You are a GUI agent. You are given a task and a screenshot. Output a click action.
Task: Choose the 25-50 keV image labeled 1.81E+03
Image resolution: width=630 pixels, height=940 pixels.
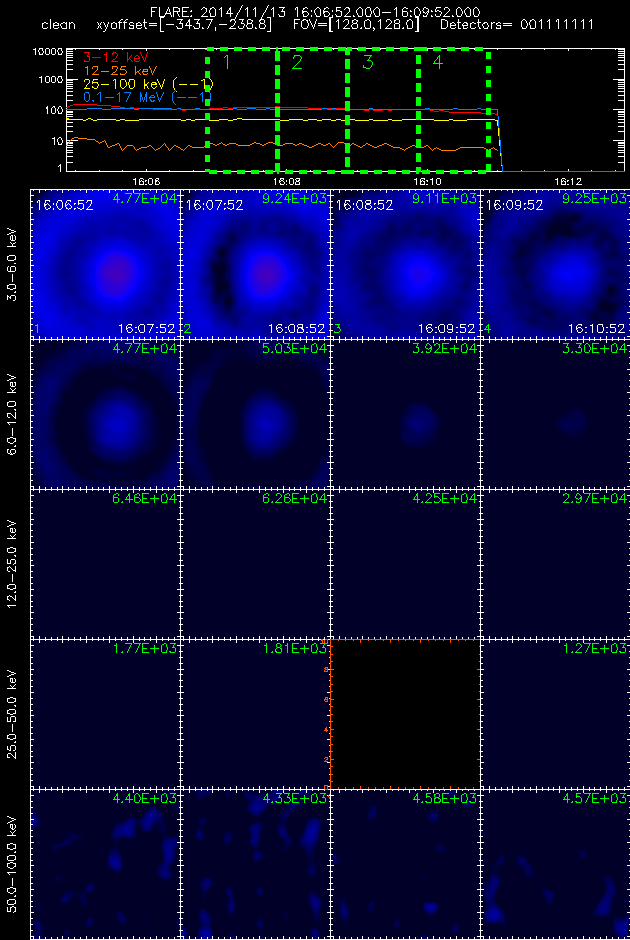coord(255,713)
